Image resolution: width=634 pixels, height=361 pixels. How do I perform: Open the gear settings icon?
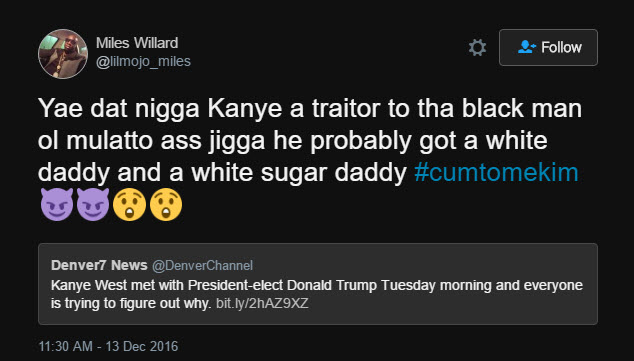tap(478, 47)
